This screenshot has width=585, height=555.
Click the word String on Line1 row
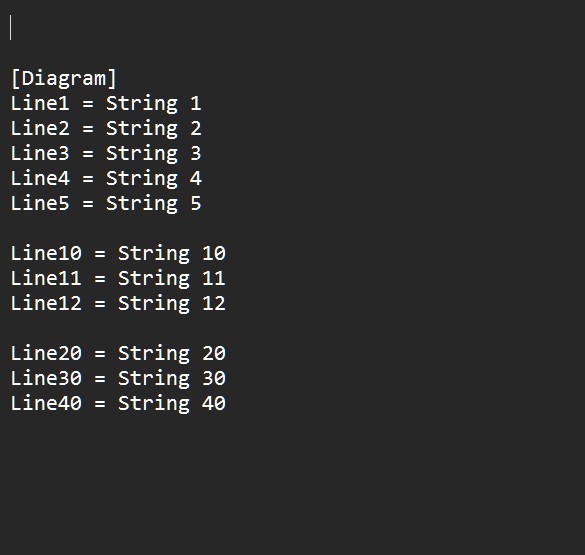[142, 104]
